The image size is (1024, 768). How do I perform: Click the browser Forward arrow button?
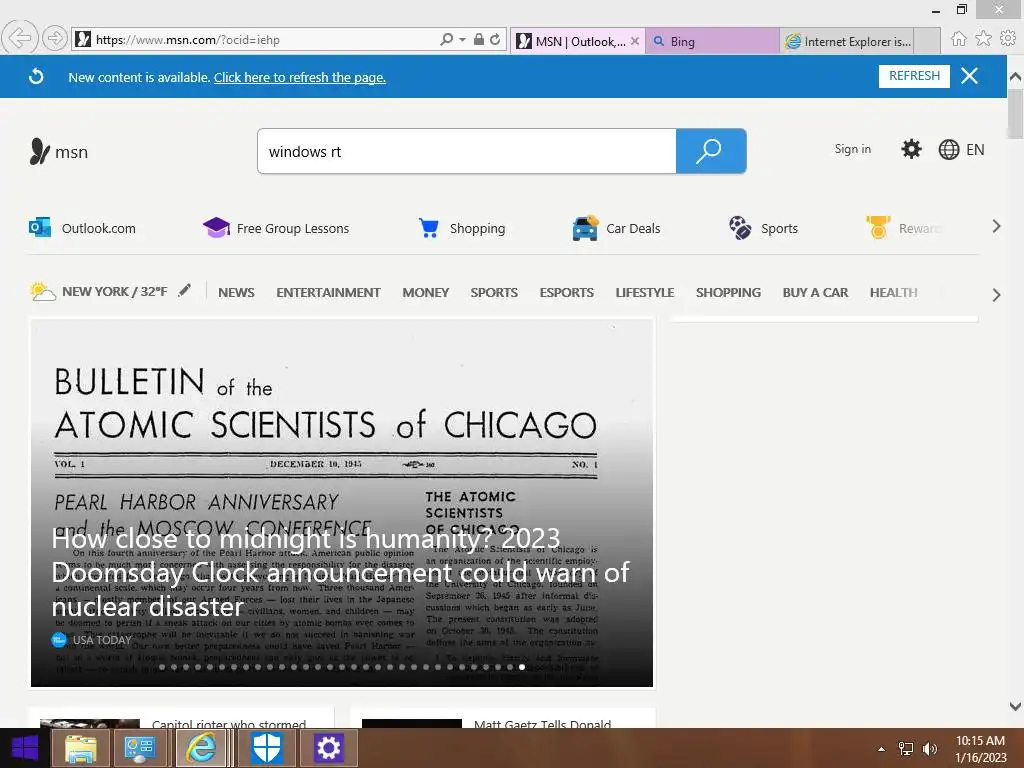55,38
